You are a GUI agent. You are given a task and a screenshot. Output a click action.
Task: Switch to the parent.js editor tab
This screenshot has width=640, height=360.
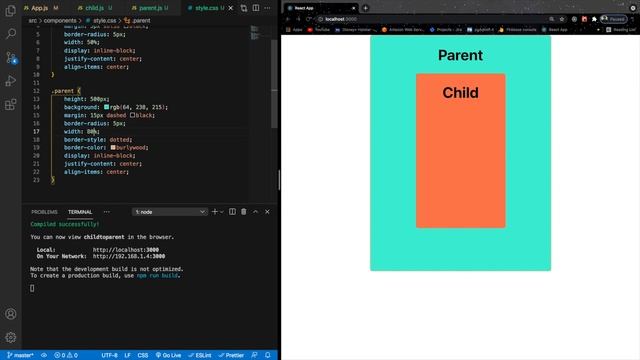pos(150,8)
